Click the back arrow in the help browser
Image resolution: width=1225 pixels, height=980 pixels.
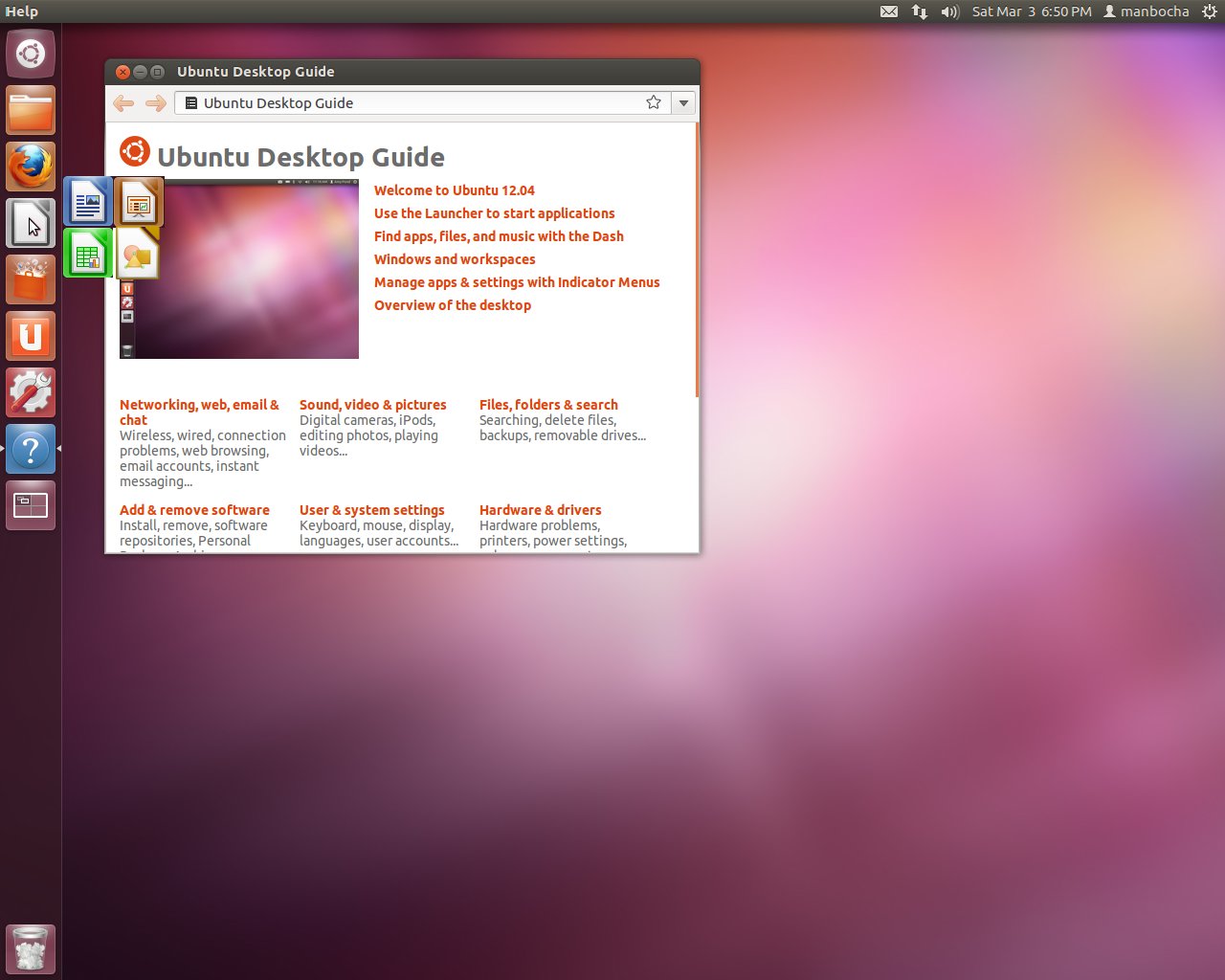(x=122, y=103)
